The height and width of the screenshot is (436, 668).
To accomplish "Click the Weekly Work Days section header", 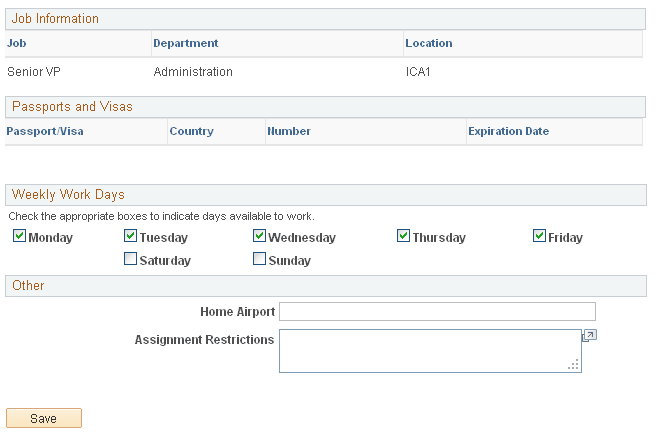I will tap(68, 194).
